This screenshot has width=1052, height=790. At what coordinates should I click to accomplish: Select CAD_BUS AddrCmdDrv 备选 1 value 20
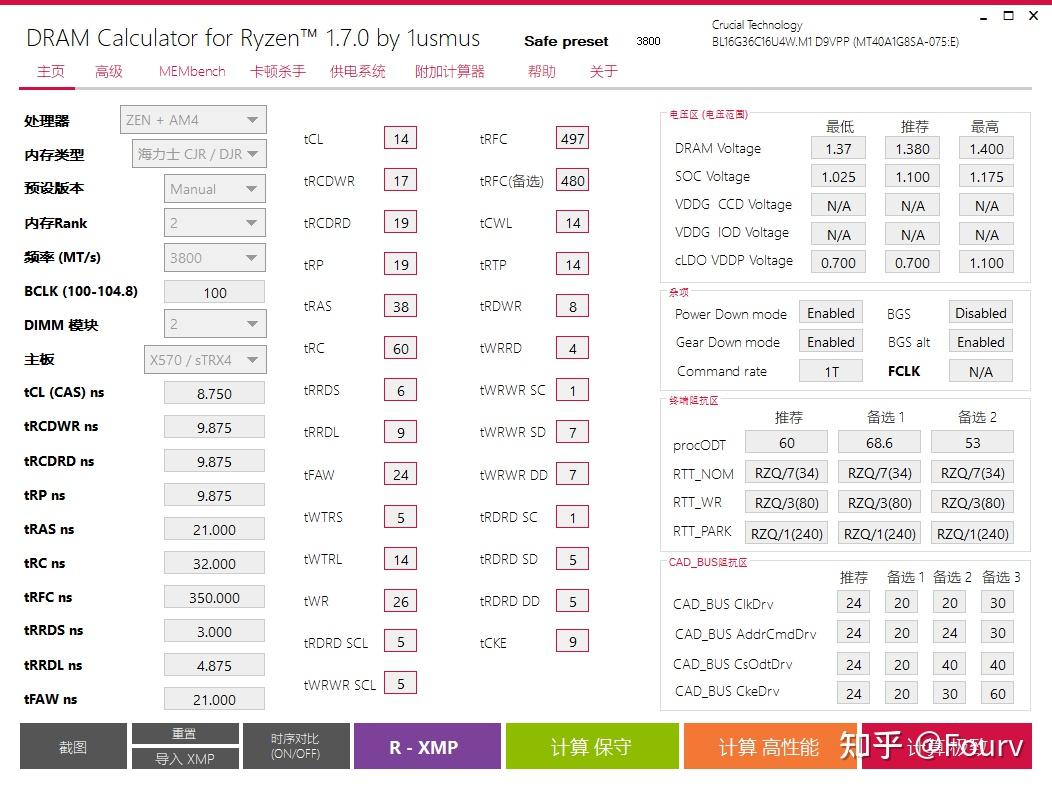(x=902, y=633)
